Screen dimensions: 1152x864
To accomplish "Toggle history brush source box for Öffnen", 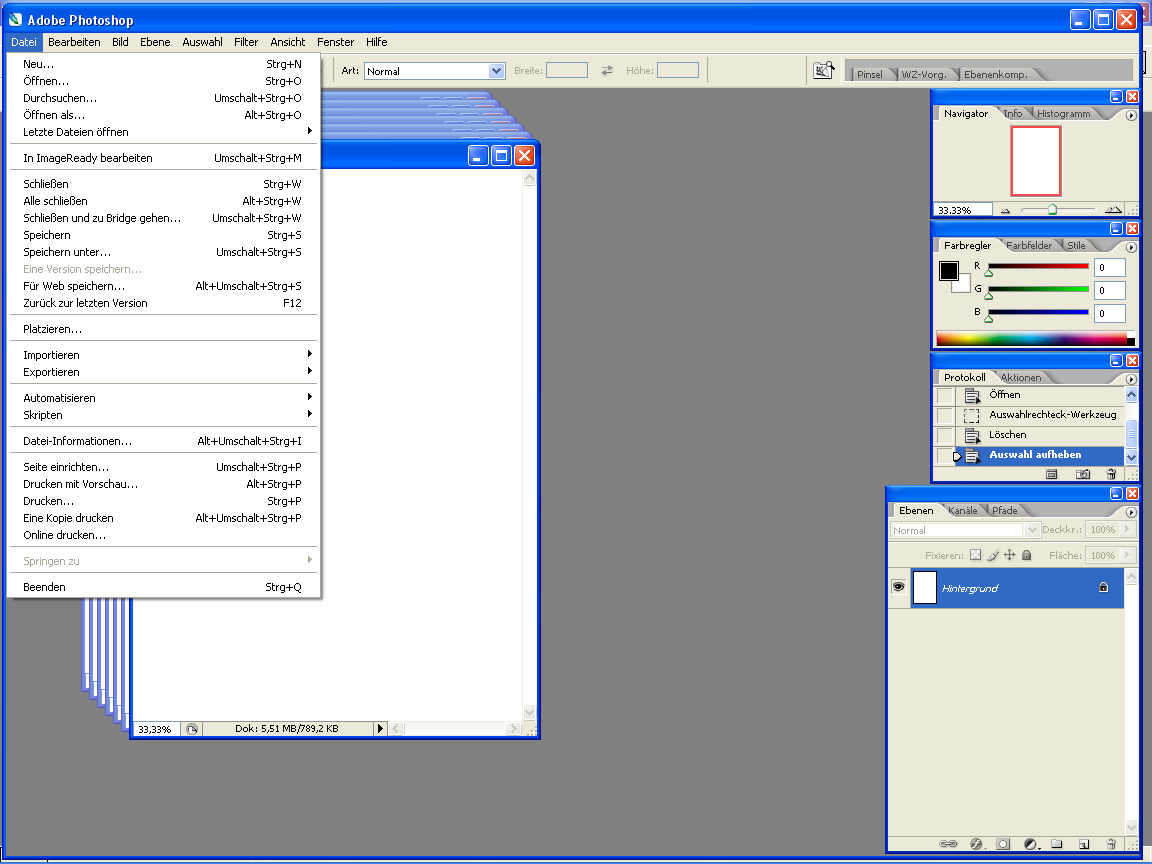I will point(945,396).
